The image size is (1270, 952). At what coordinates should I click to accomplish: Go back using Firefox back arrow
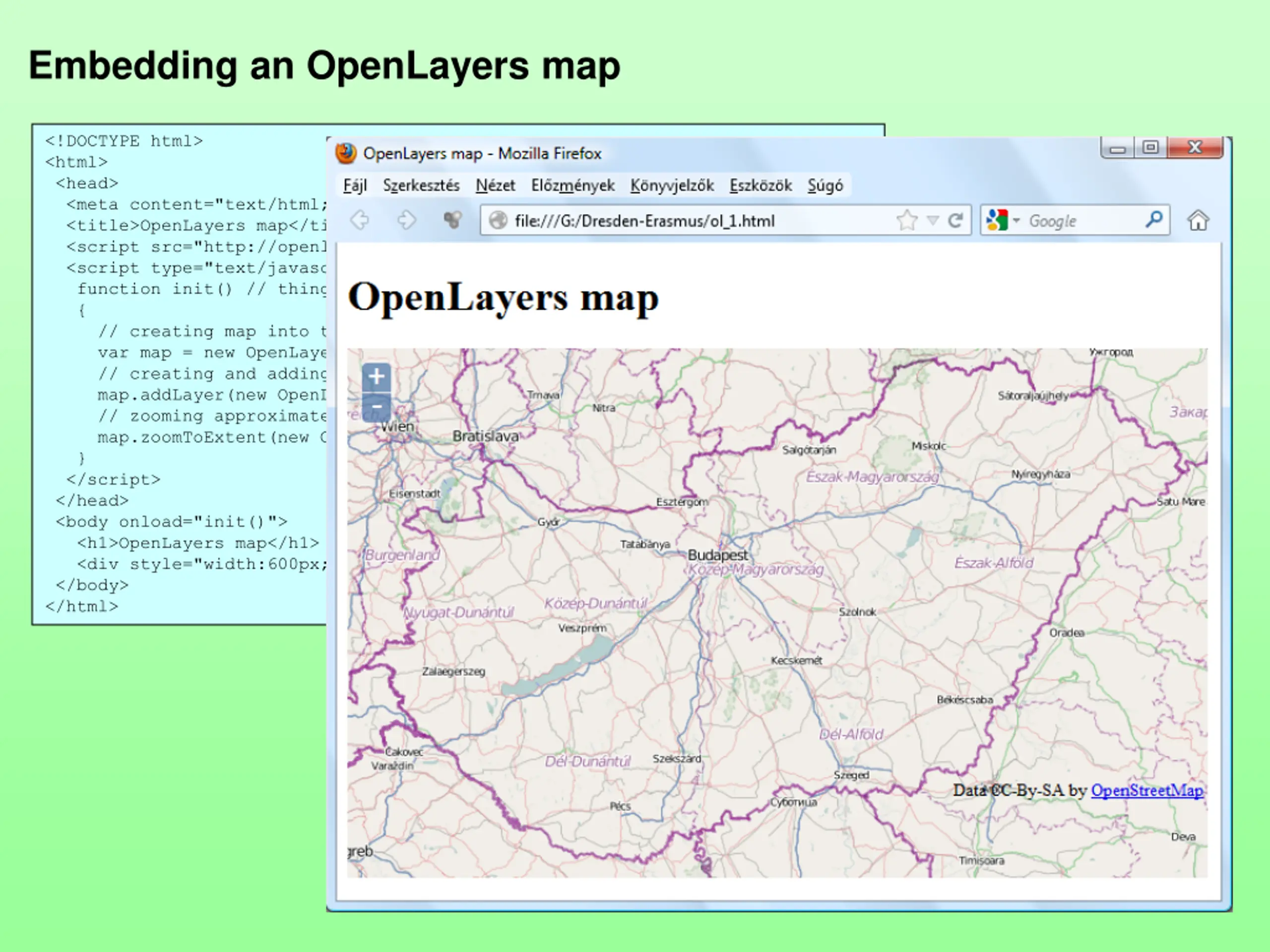coord(360,220)
